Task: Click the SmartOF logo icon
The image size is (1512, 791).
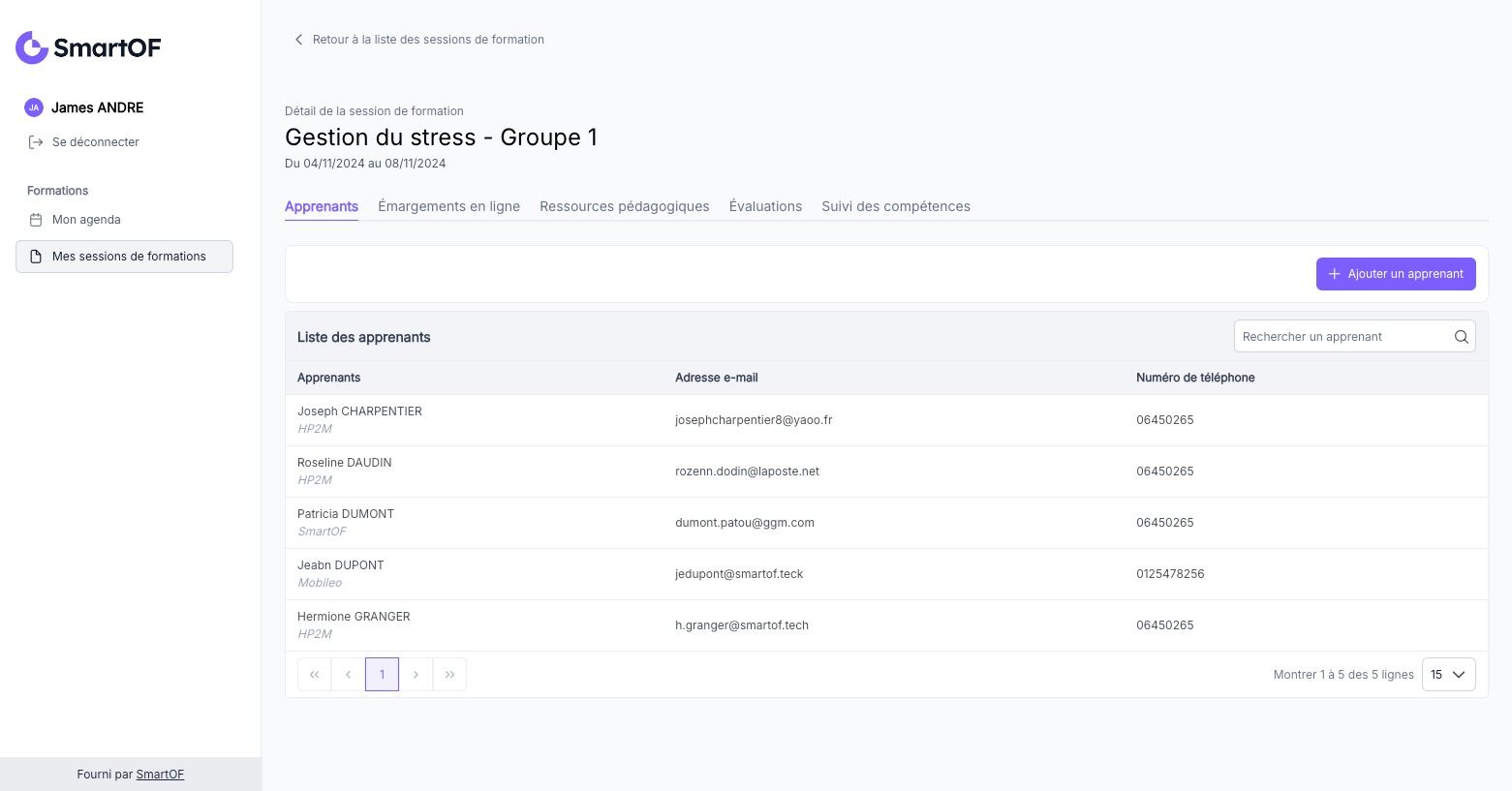Action: [32, 47]
